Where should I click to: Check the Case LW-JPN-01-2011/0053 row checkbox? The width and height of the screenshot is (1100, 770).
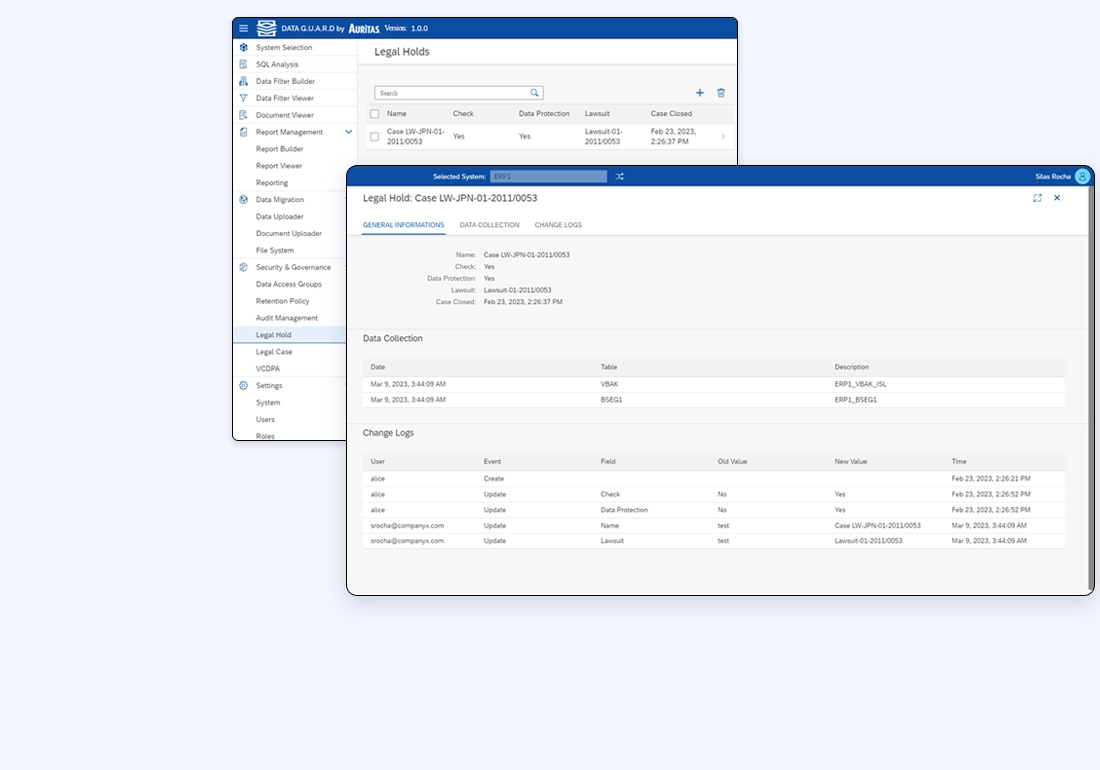pos(375,137)
